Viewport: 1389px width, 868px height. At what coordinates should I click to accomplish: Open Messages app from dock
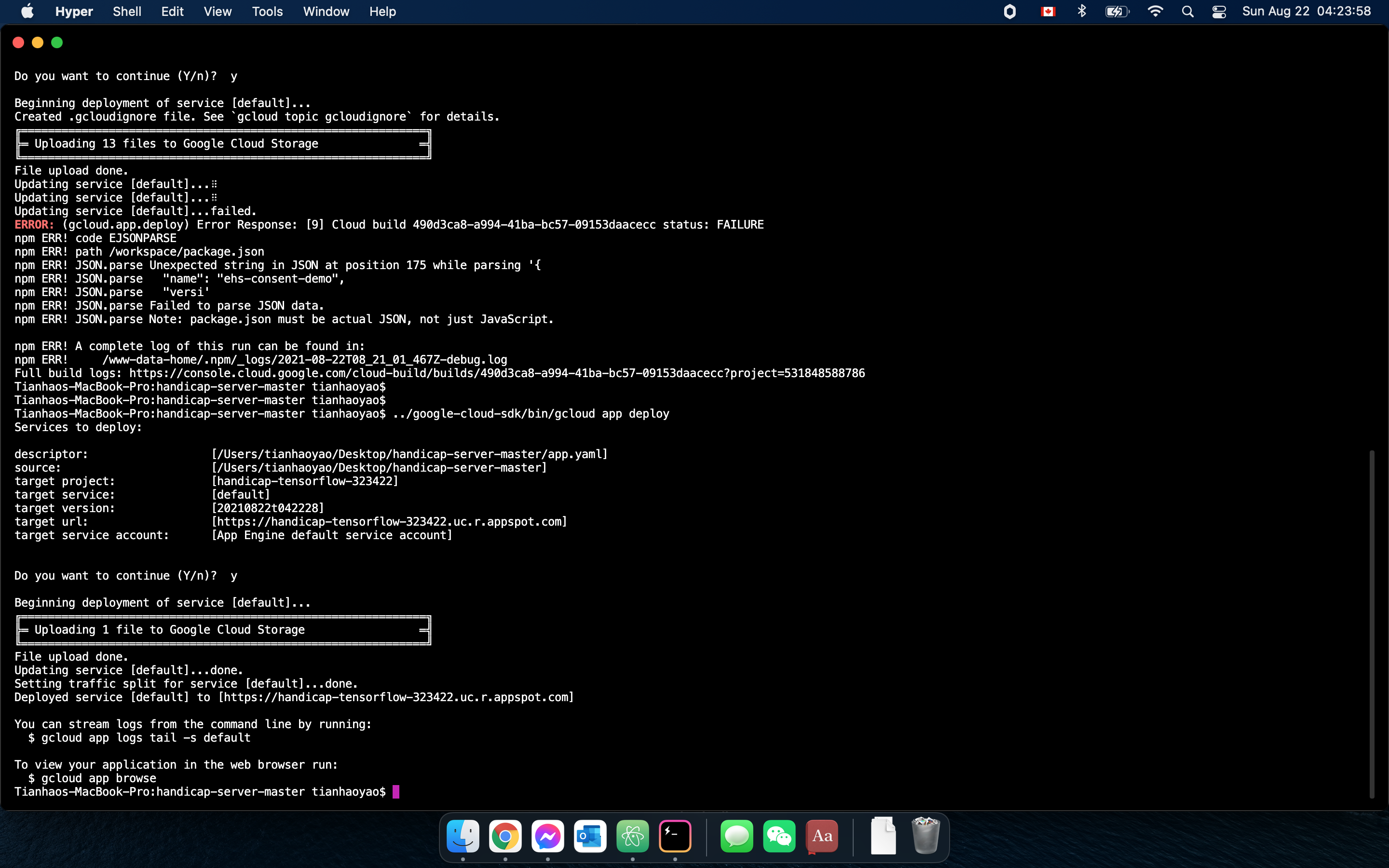(737, 836)
